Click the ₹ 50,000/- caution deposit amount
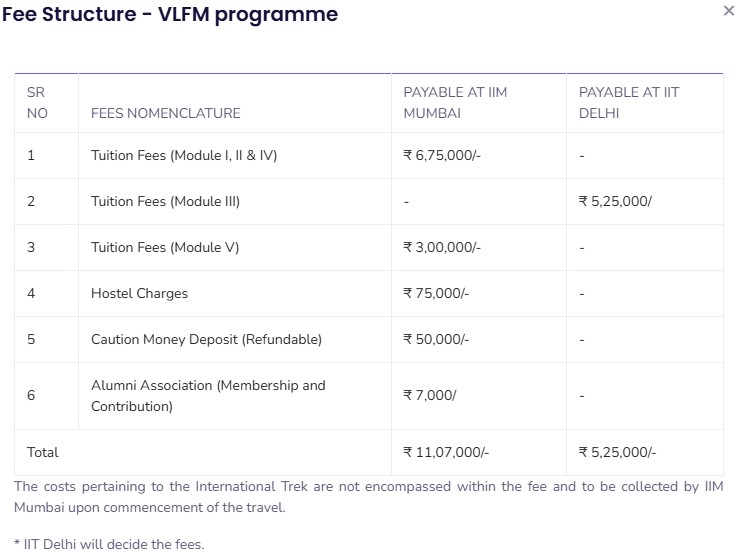 click(436, 339)
